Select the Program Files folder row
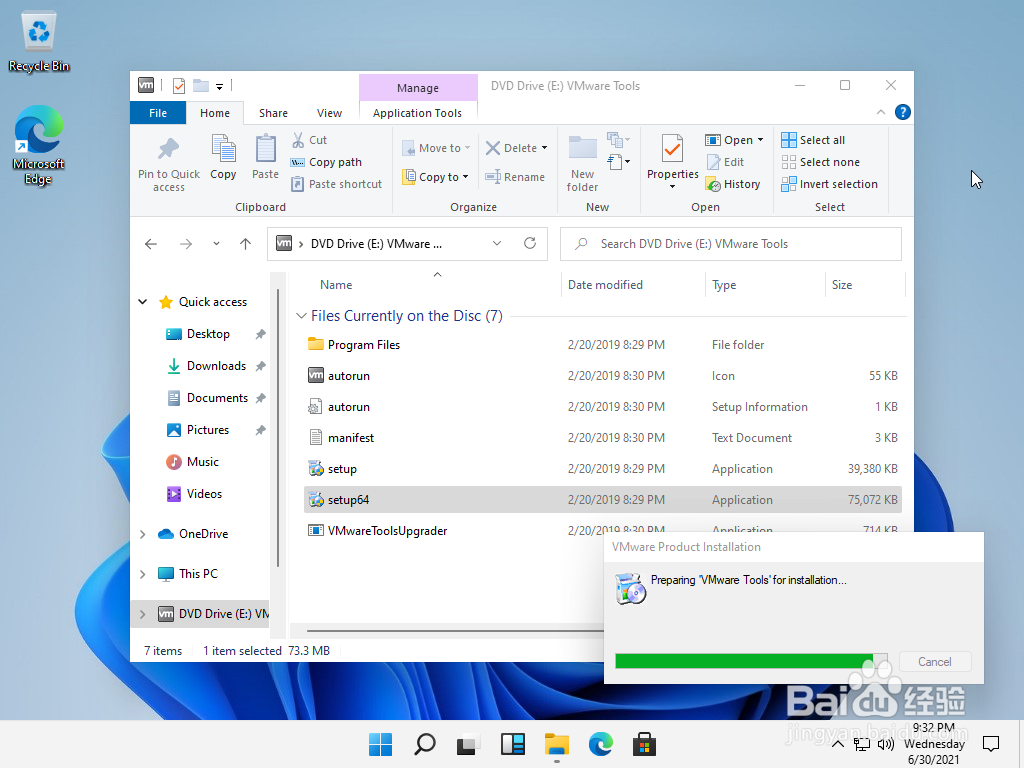The height and width of the screenshot is (768, 1024). pos(602,345)
